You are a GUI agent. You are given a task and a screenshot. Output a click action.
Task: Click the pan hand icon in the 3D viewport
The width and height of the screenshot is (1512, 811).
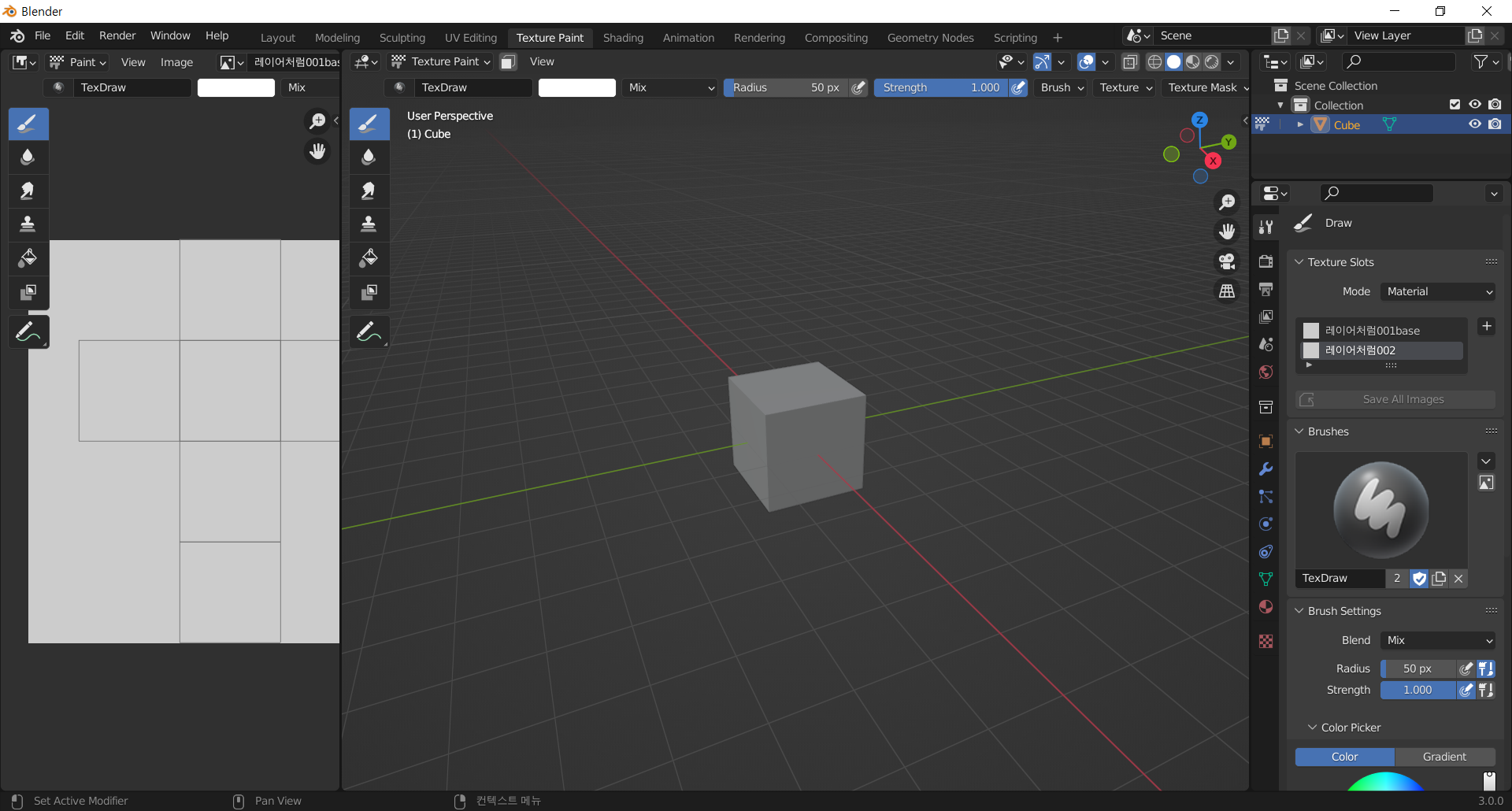[x=1227, y=231]
